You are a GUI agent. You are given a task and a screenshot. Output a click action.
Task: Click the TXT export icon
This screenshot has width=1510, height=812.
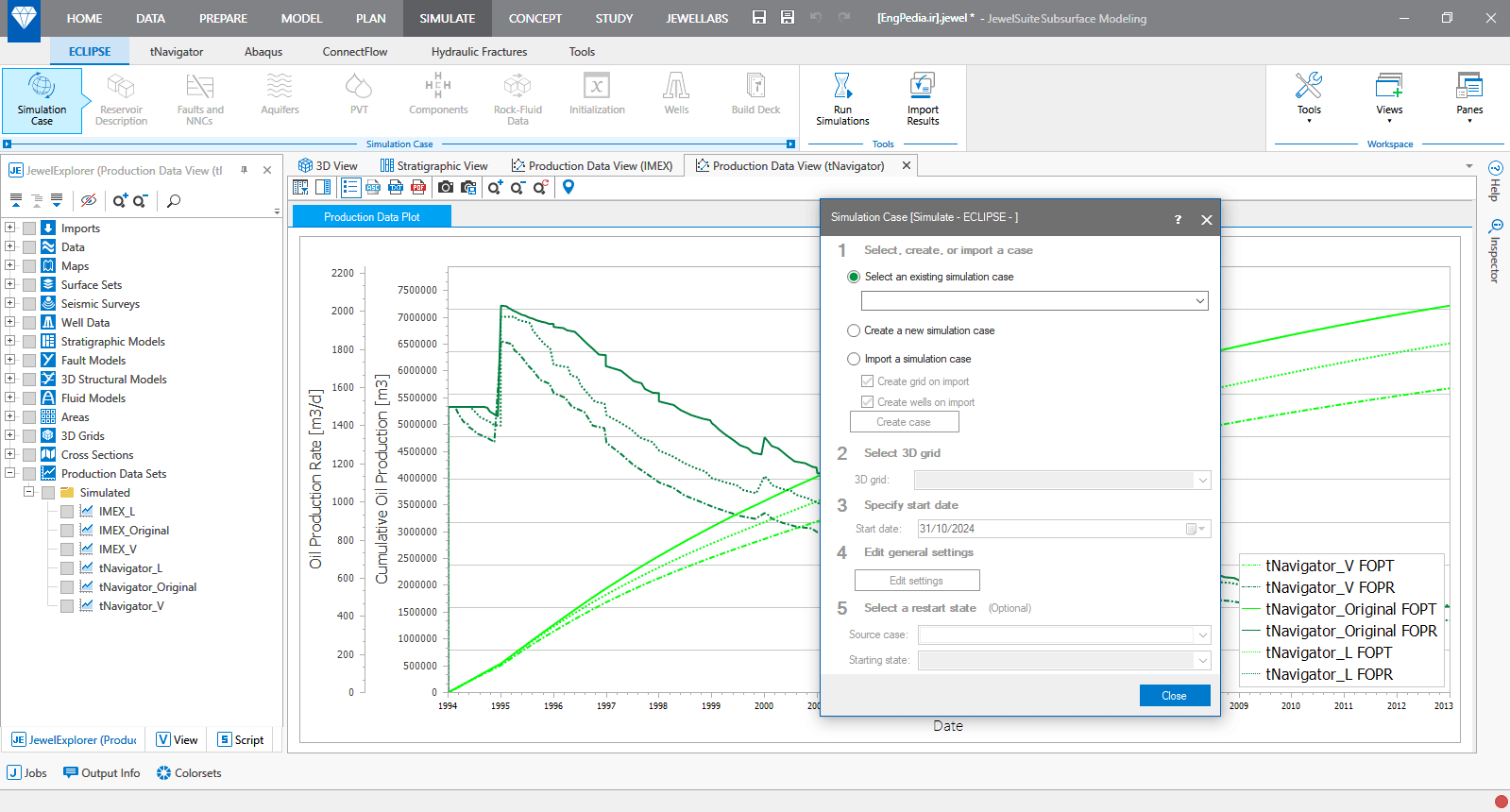point(396,188)
